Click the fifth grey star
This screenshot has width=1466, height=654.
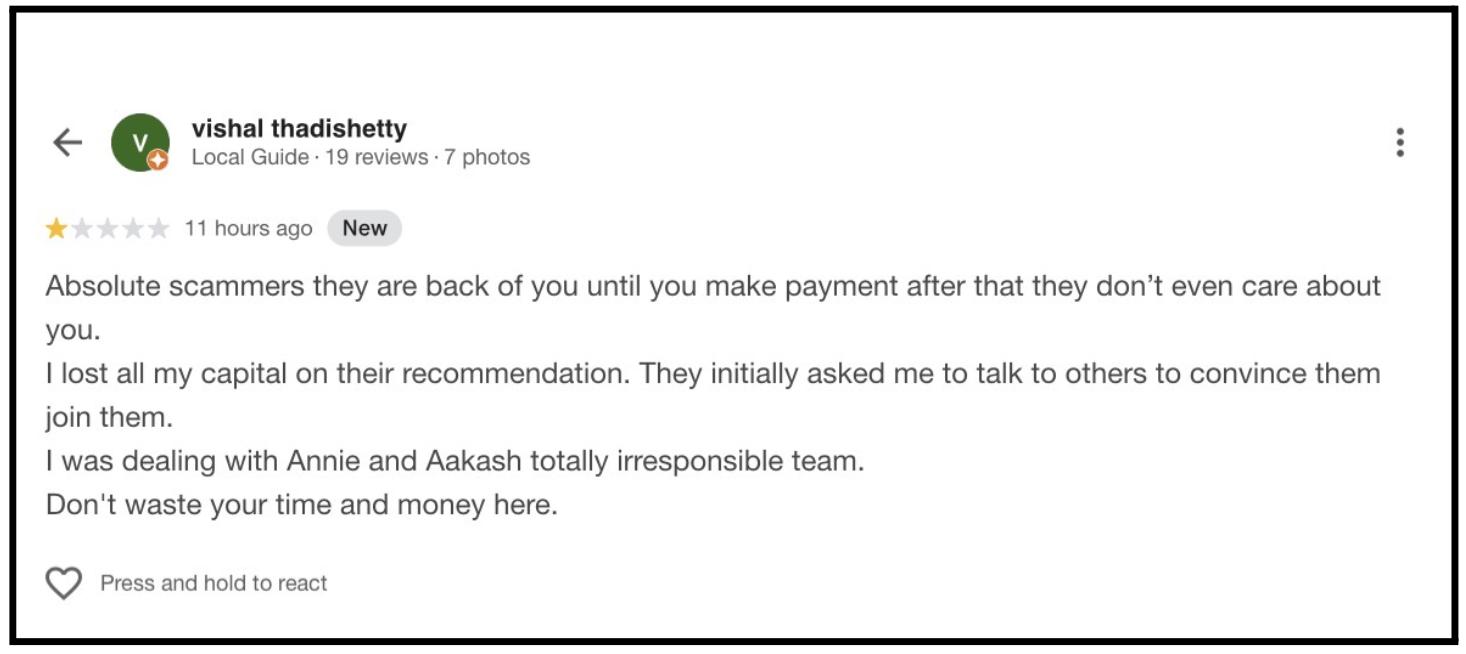[158, 229]
